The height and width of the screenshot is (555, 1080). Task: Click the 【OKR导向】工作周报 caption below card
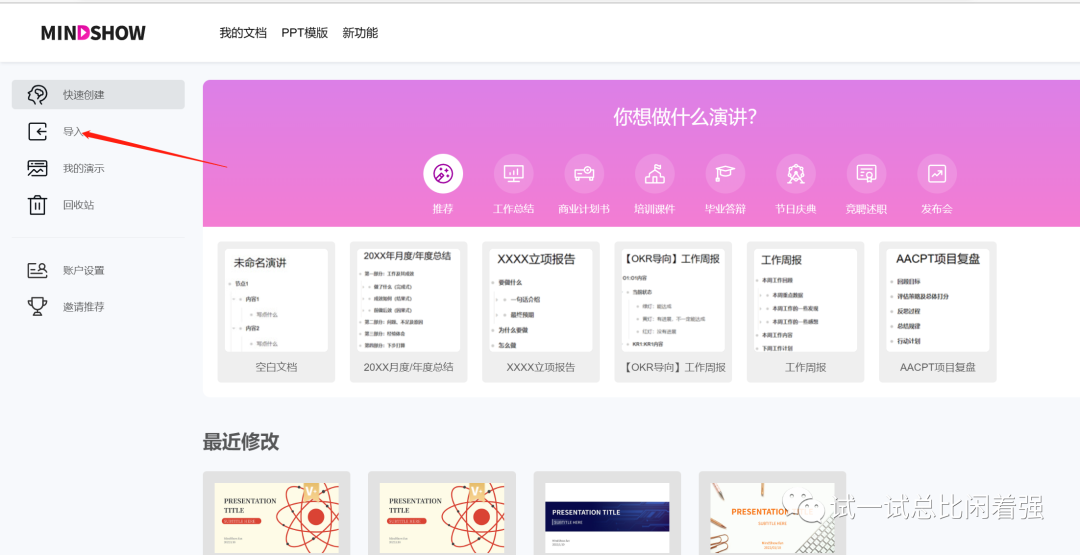pyautogui.click(x=673, y=368)
